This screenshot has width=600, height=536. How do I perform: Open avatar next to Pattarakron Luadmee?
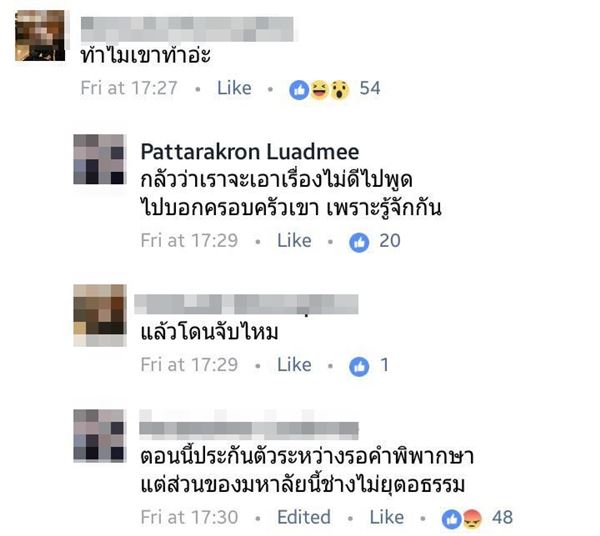click(99, 159)
